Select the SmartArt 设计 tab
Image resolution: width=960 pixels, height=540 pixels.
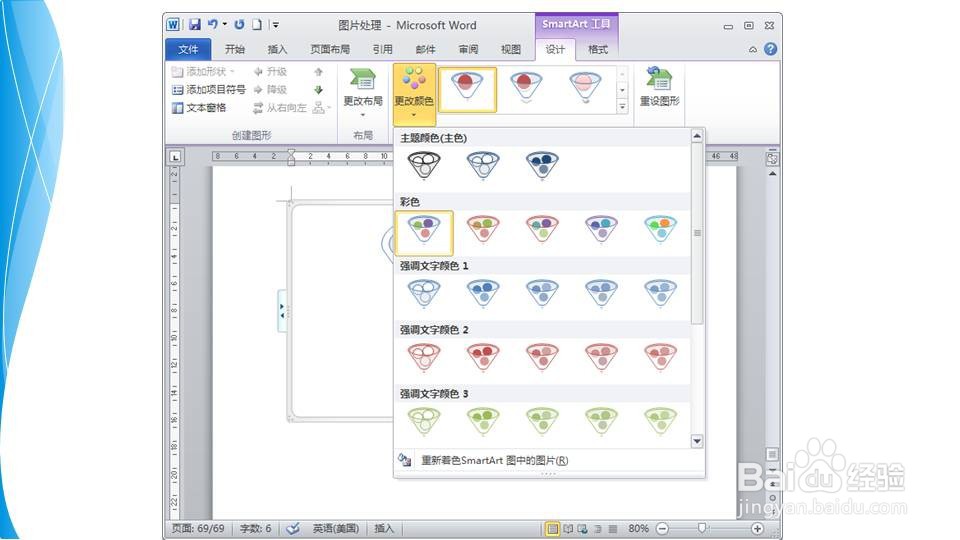tap(555, 49)
